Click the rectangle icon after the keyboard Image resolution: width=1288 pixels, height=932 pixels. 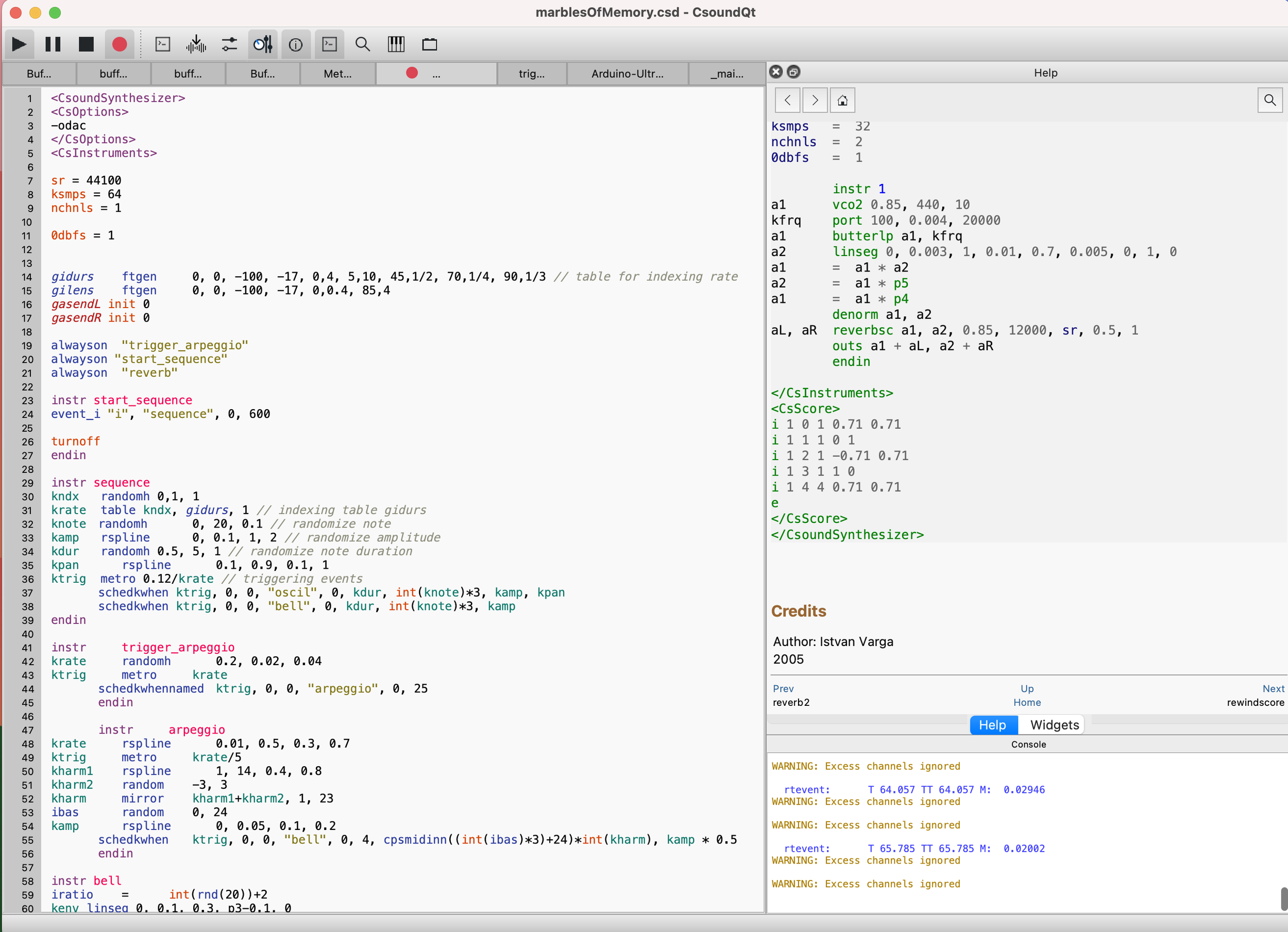pyautogui.click(x=429, y=44)
